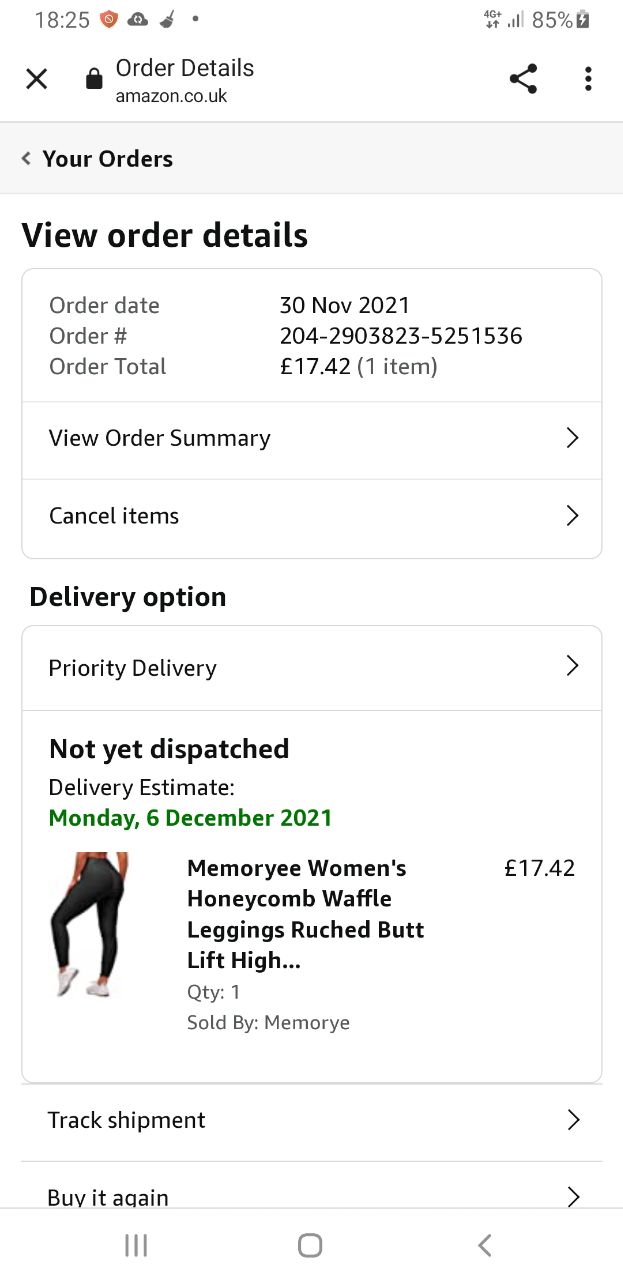Open Buy it again row
623x1280 pixels.
(108, 1196)
